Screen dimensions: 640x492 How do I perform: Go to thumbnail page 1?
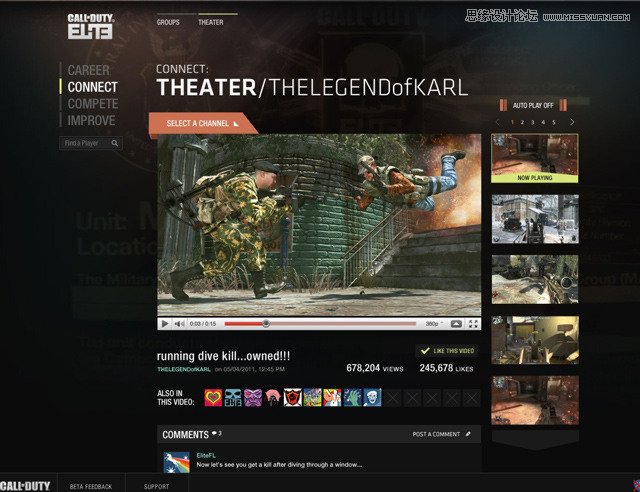(512, 122)
